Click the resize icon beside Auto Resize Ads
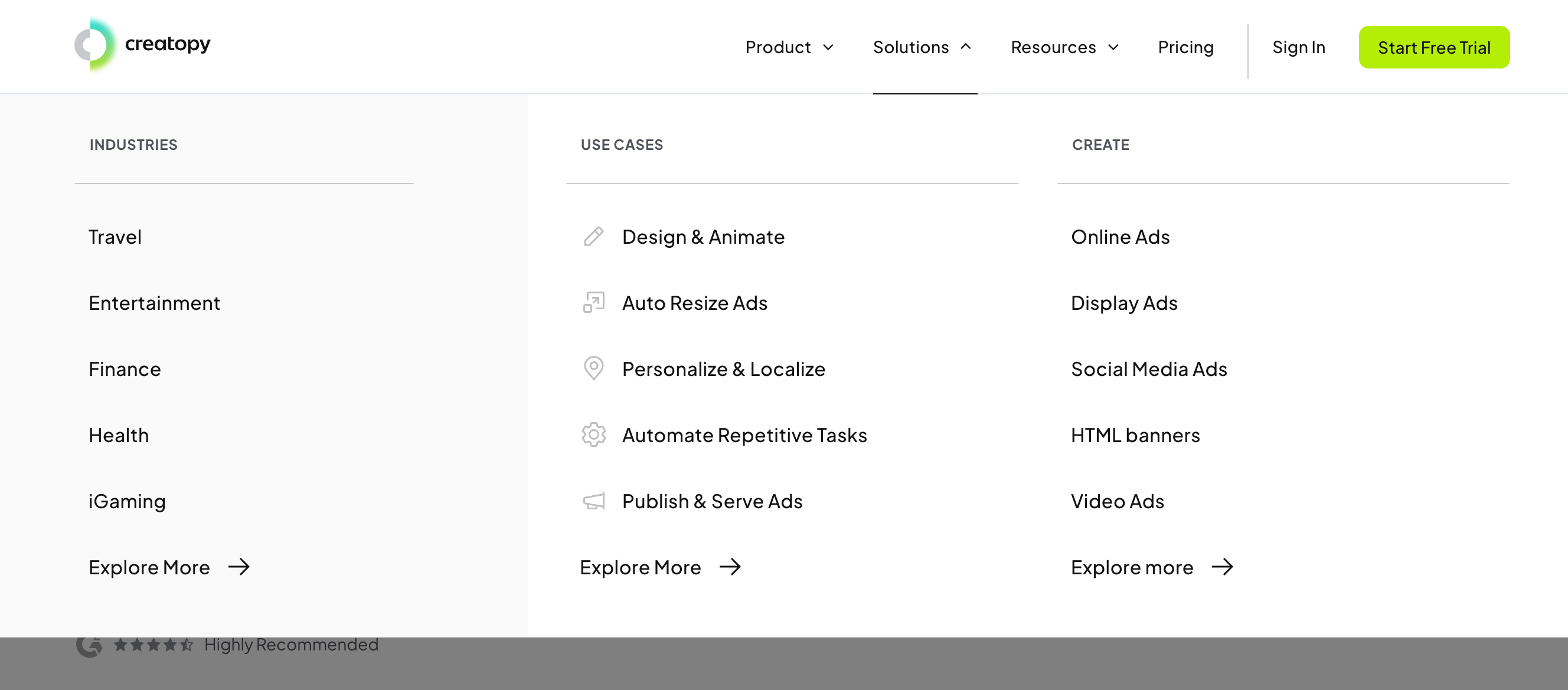The image size is (1568, 690). pyautogui.click(x=593, y=302)
